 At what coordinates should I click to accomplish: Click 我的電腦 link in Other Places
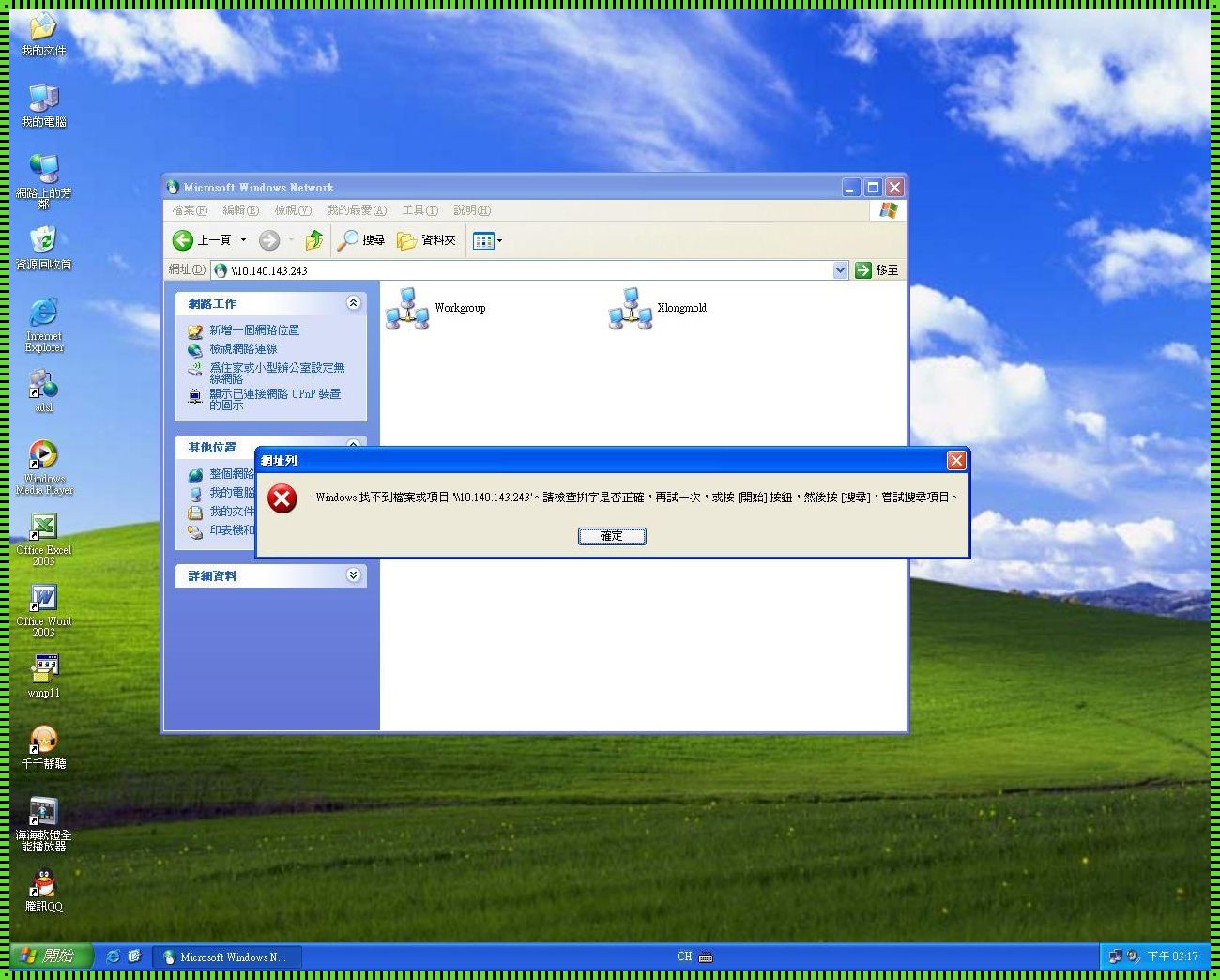pyautogui.click(x=231, y=493)
